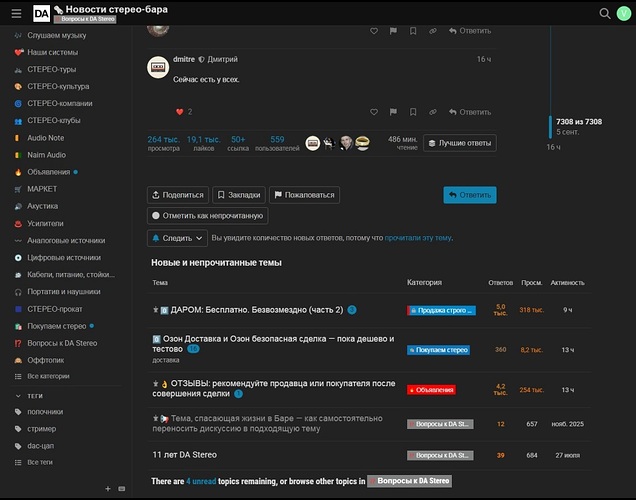Open the 4 unread topics link
The width and height of the screenshot is (636, 500).
coord(201,481)
